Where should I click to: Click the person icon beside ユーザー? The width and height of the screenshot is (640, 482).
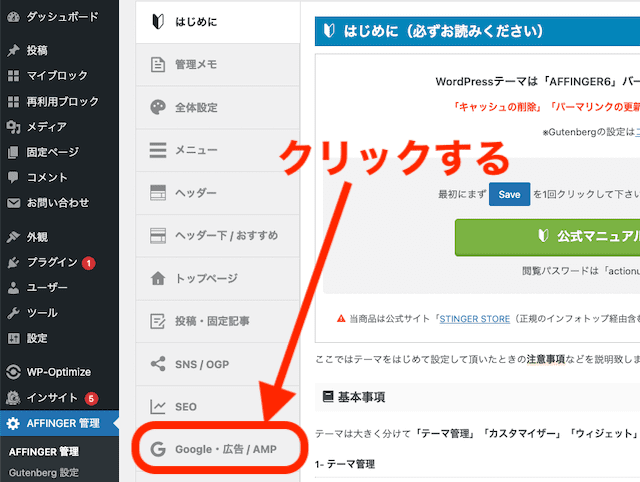point(13,288)
